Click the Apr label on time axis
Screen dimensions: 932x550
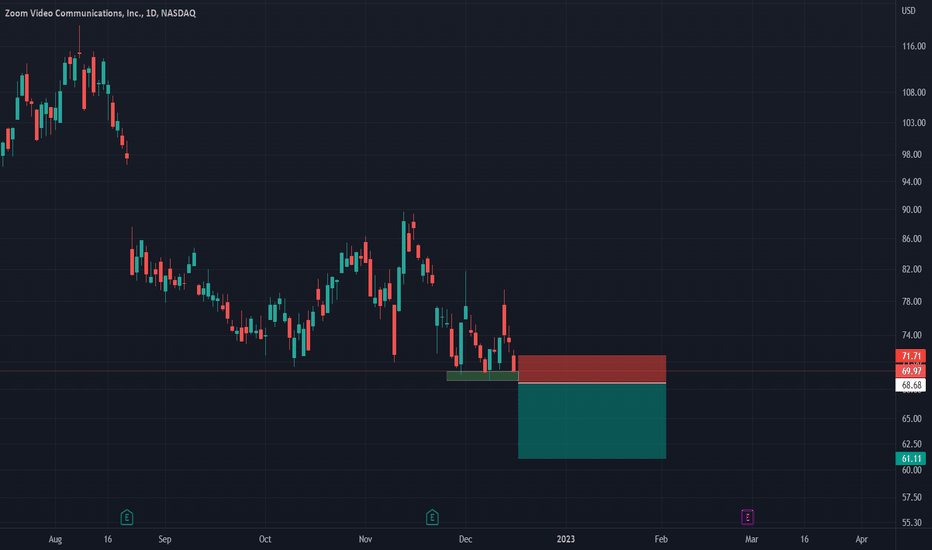coord(861,539)
